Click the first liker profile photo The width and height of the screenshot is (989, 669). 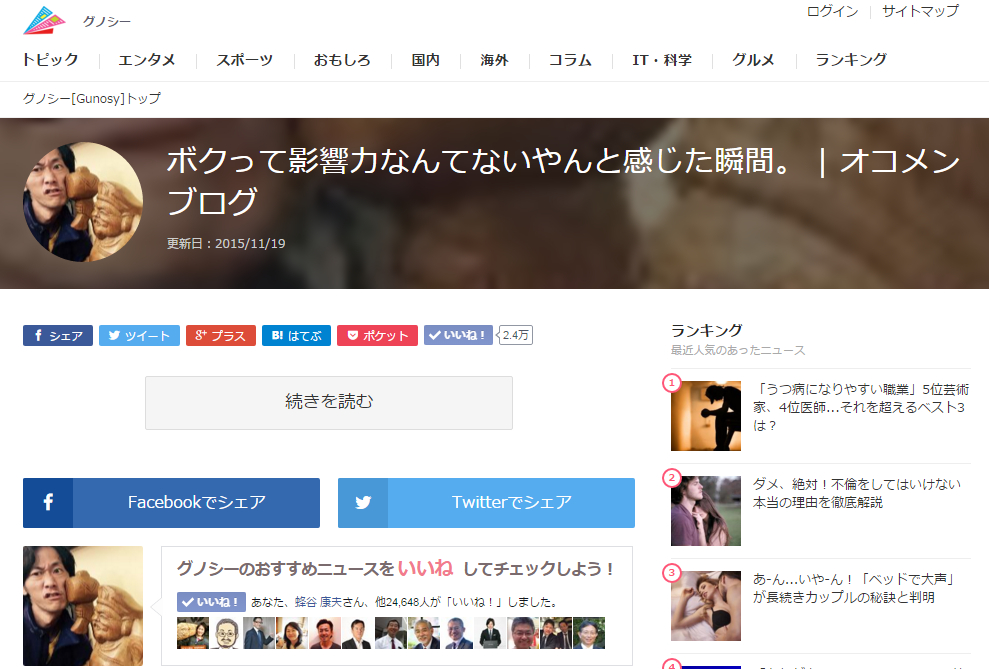point(193,633)
